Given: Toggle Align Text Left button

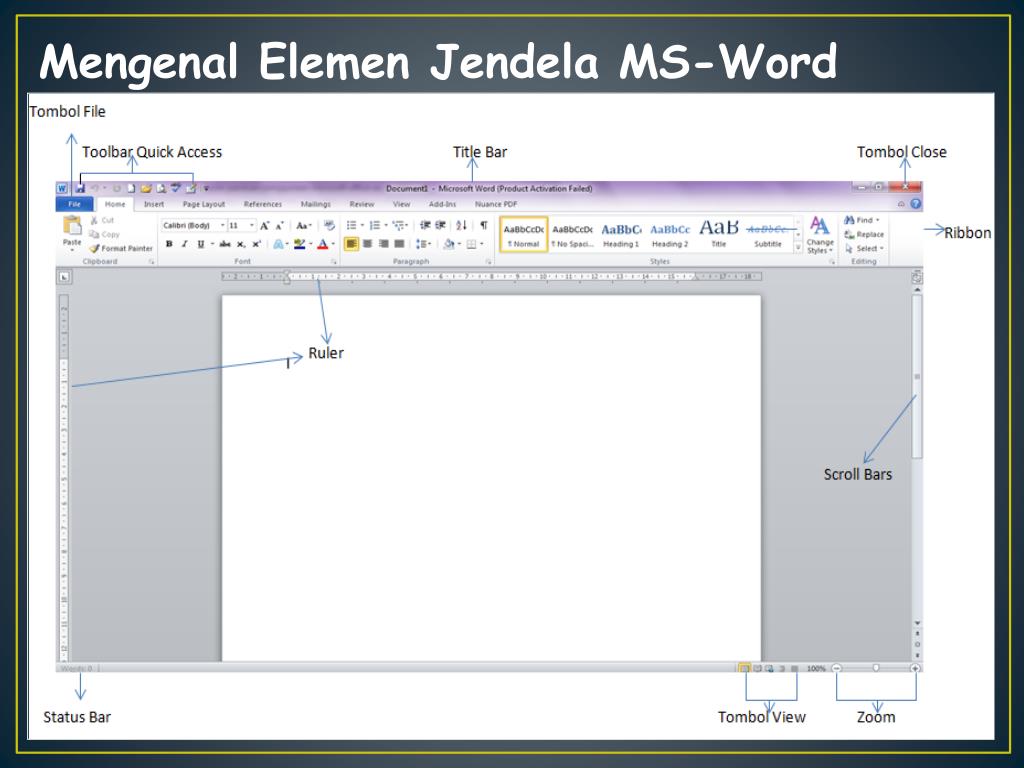Looking at the screenshot, I should (351, 244).
